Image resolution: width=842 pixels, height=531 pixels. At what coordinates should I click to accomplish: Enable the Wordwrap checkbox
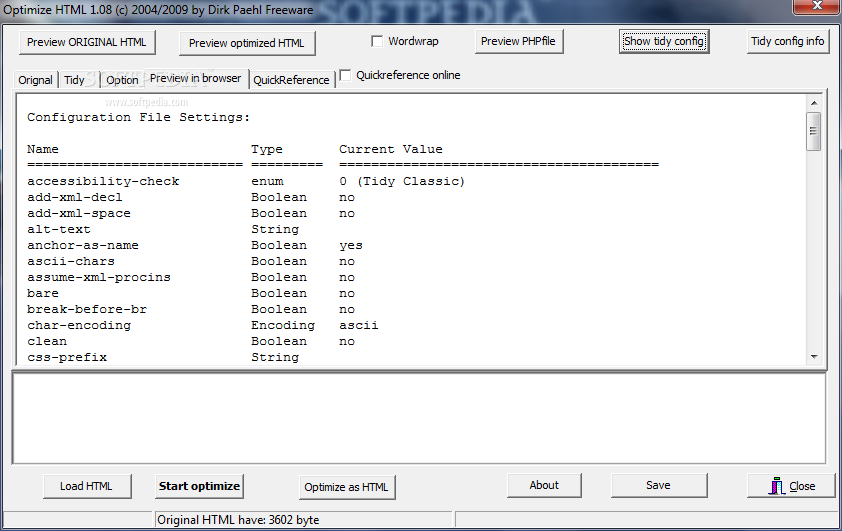[x=377, y=41]
